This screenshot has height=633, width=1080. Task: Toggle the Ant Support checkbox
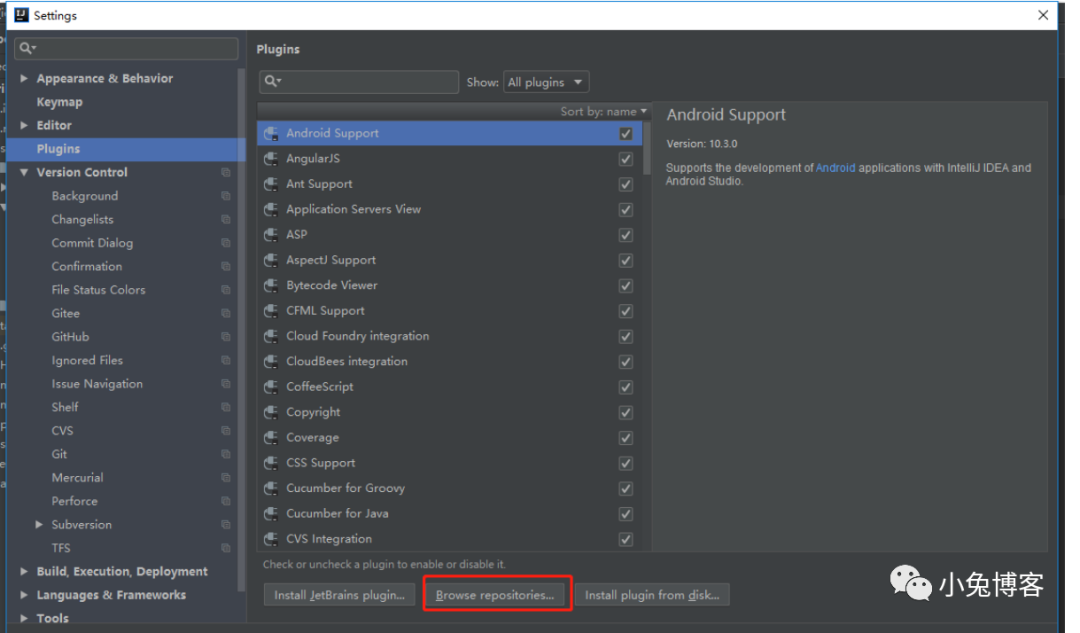pyautogui.click(x=625, y=185)
